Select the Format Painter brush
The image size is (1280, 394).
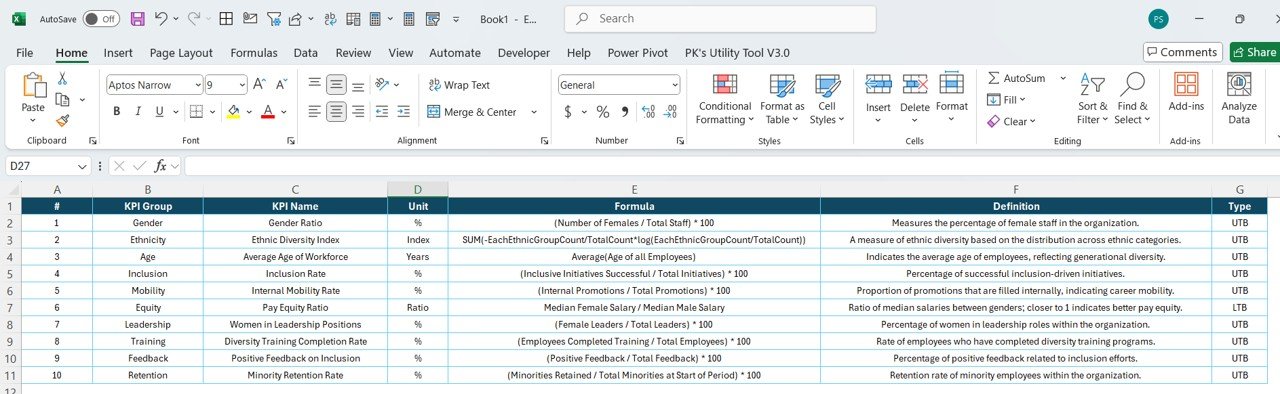pos(62,120)
